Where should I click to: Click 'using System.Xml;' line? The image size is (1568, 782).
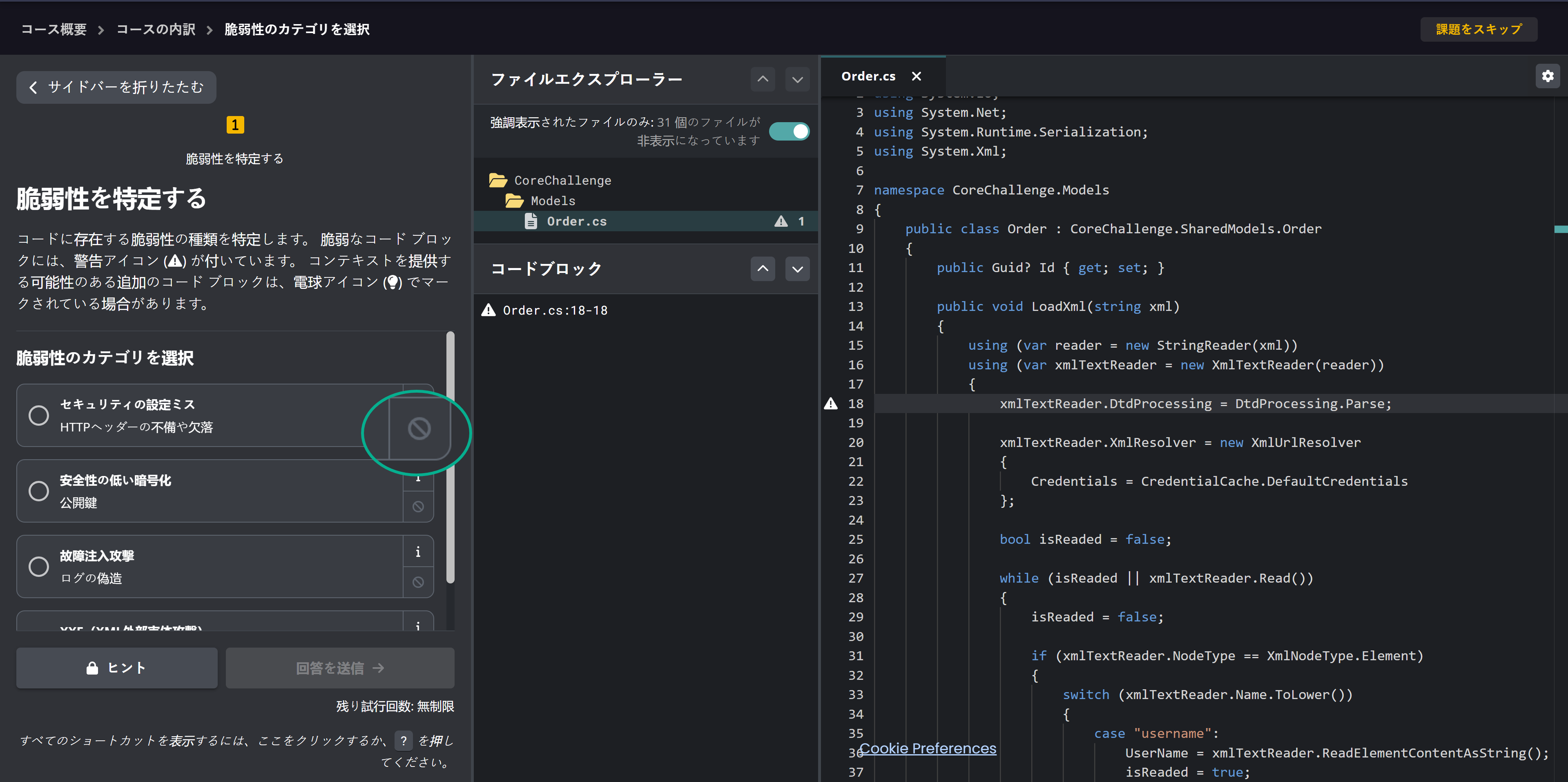tap(941, 151)
